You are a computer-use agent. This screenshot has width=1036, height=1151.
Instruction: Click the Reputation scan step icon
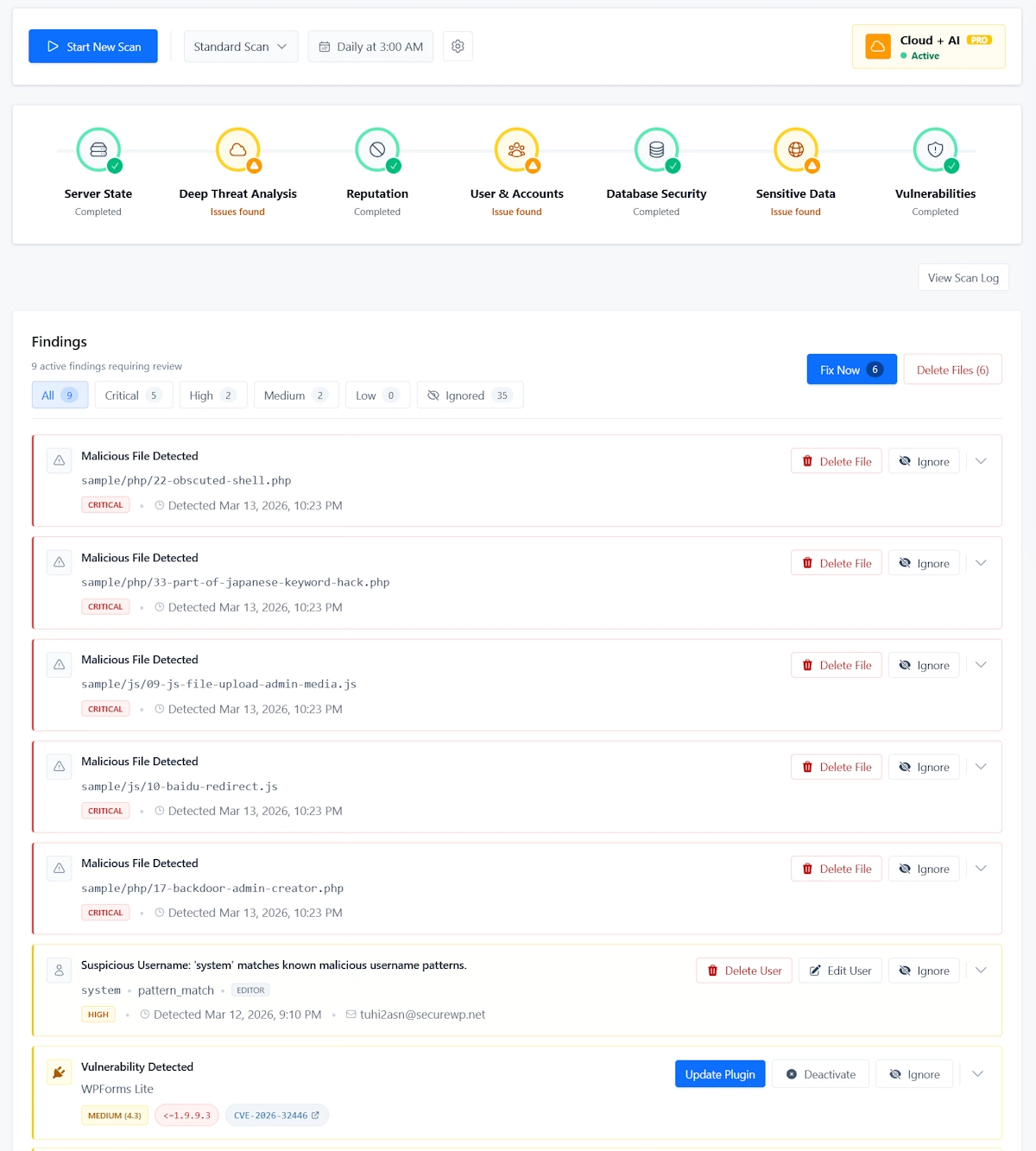tap(377, 150)
